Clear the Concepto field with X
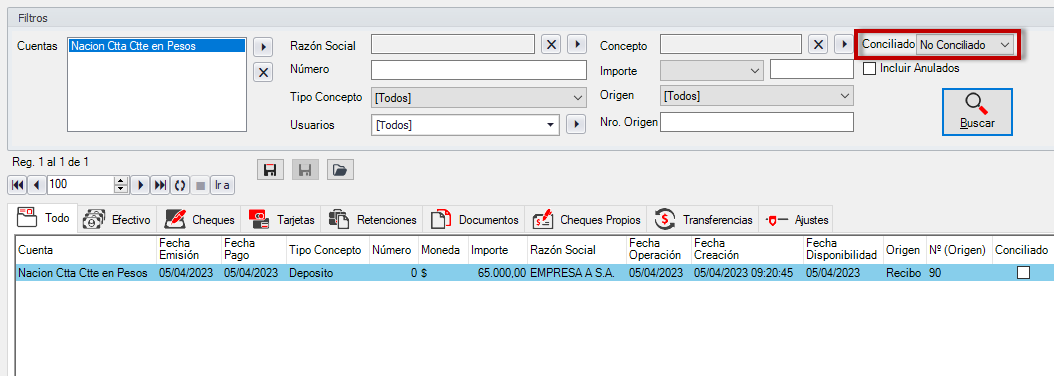Image resolution: width=1054 pixels, height=376 pixels. click(817, 45)
